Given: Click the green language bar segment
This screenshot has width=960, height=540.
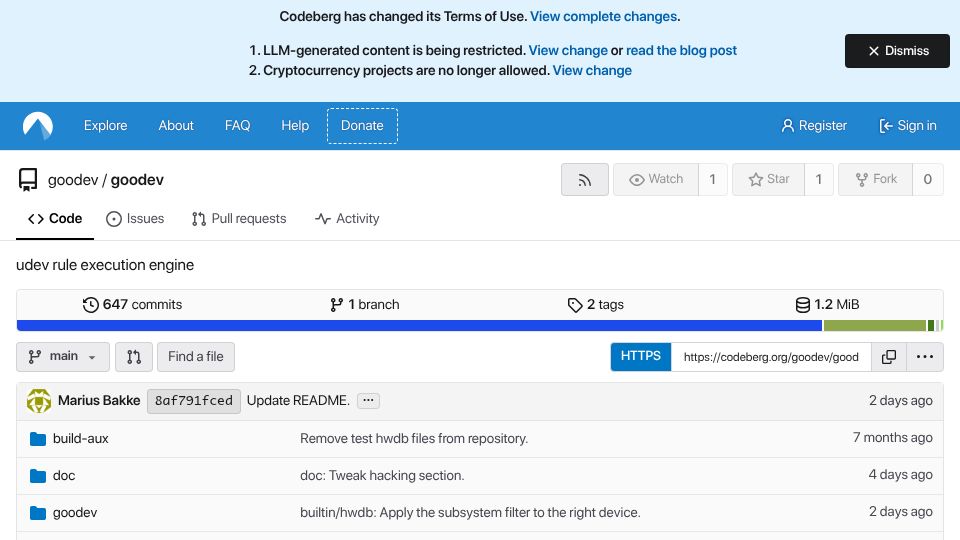Looking at the screenshot, I should point(875,326).
